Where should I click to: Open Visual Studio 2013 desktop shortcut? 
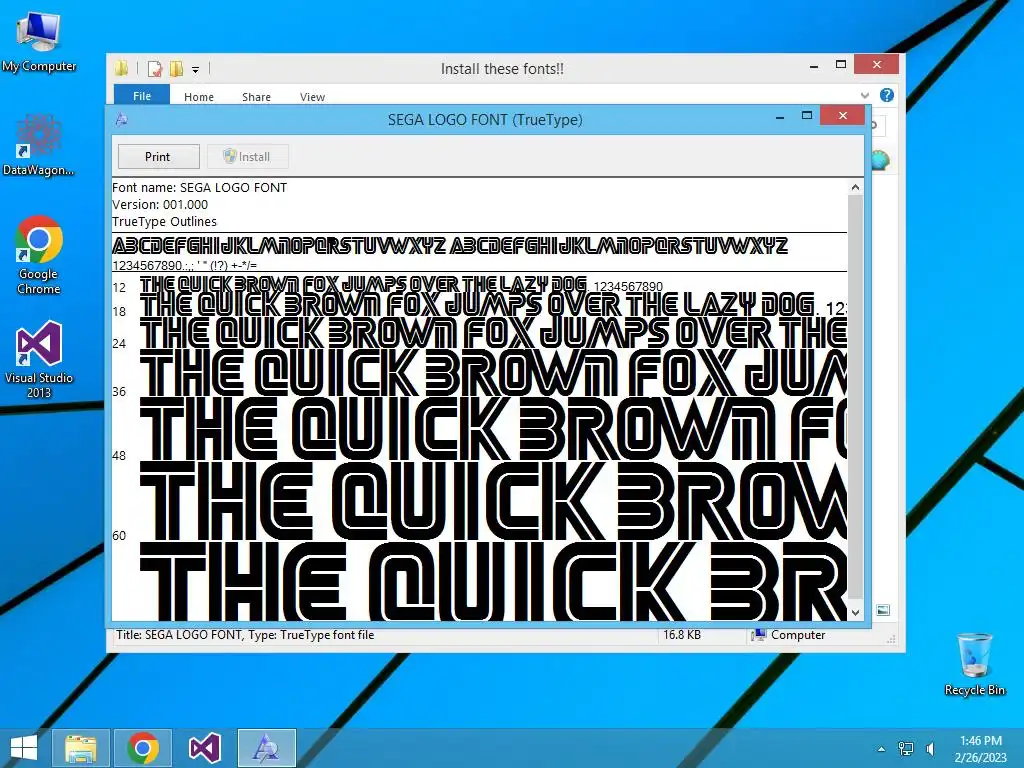[39, 359]
